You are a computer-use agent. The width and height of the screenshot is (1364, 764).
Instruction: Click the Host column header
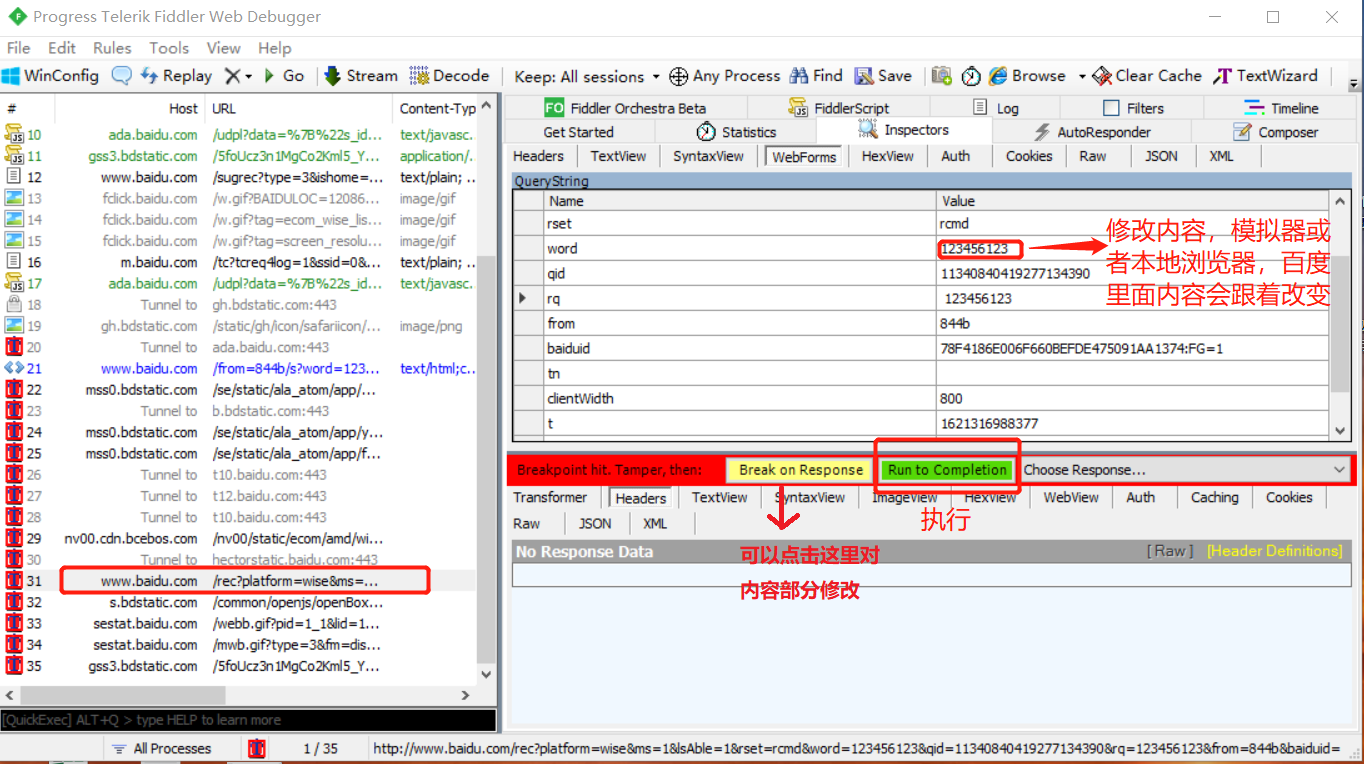[129, 108]
